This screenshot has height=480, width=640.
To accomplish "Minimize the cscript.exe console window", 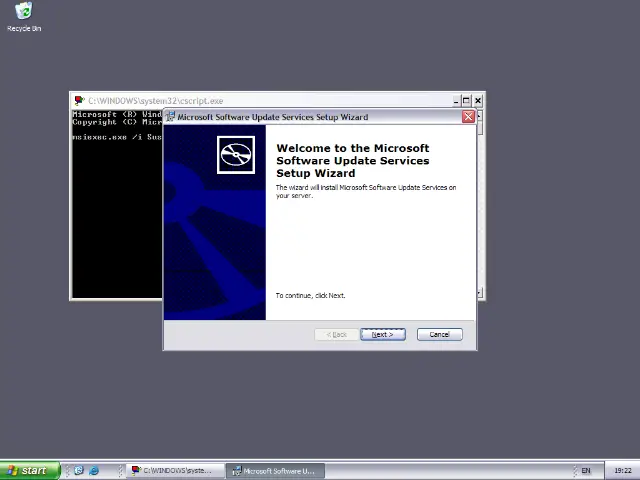I will 456,100.
